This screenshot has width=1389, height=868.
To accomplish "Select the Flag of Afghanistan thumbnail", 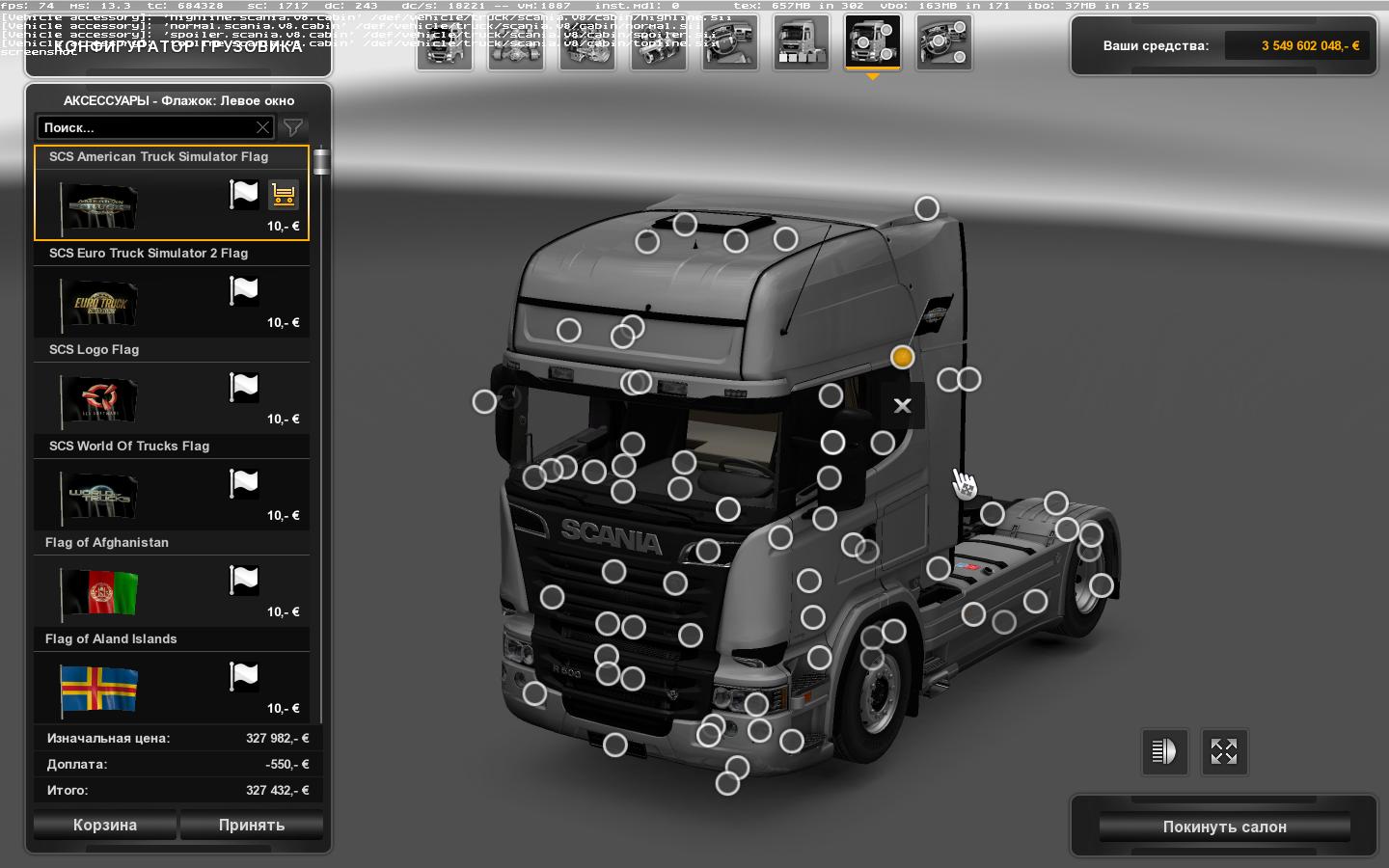I will point(99,591).
